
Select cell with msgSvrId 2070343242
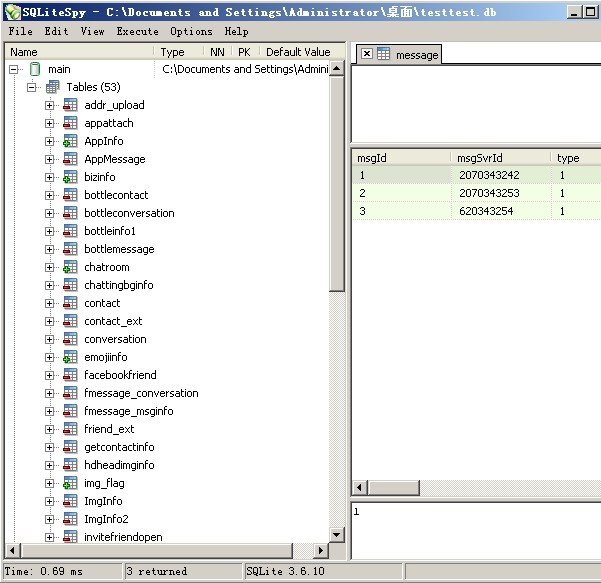501,175
